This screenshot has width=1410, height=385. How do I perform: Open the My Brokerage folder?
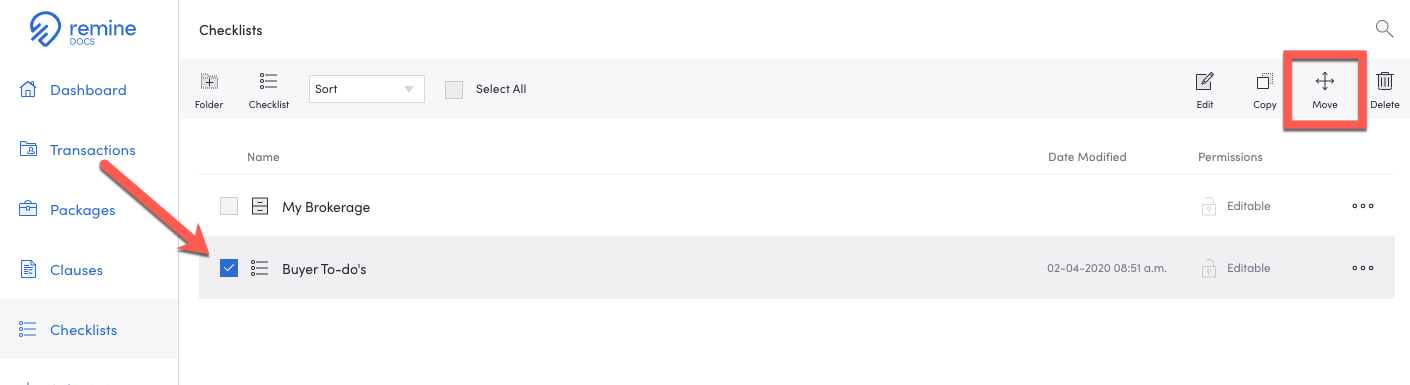326,207
